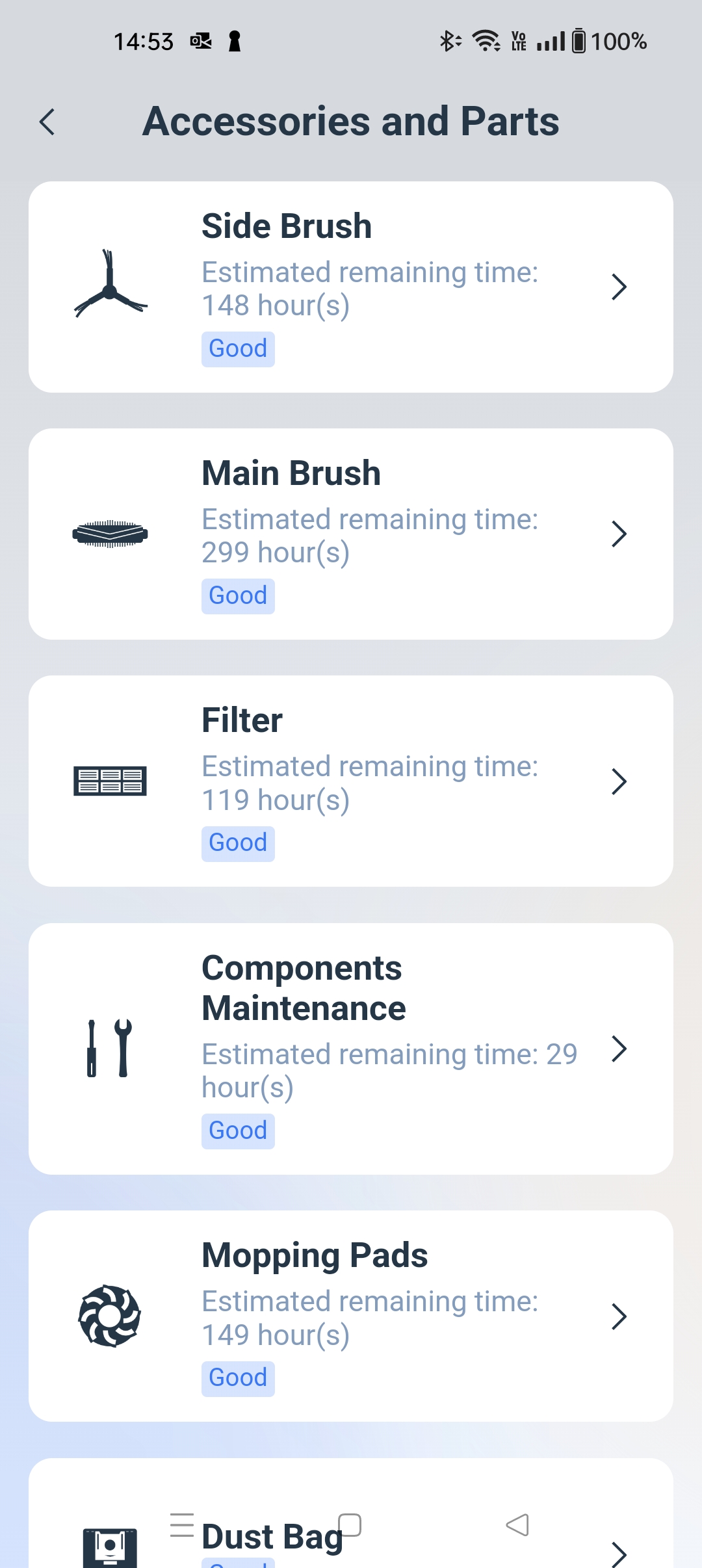
Task: Open Mopping Pads via its chevron
Action: point(619,1316)
